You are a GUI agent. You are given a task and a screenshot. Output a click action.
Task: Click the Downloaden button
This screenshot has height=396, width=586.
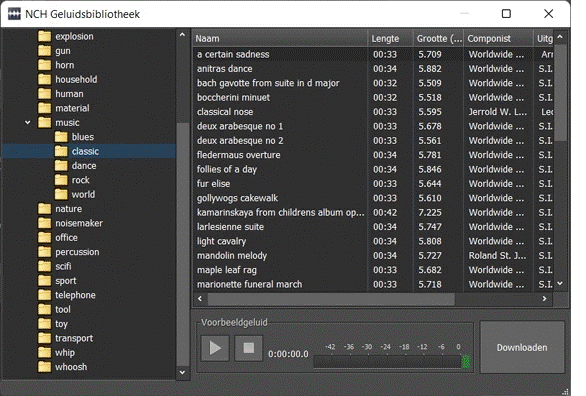point(522,347)
